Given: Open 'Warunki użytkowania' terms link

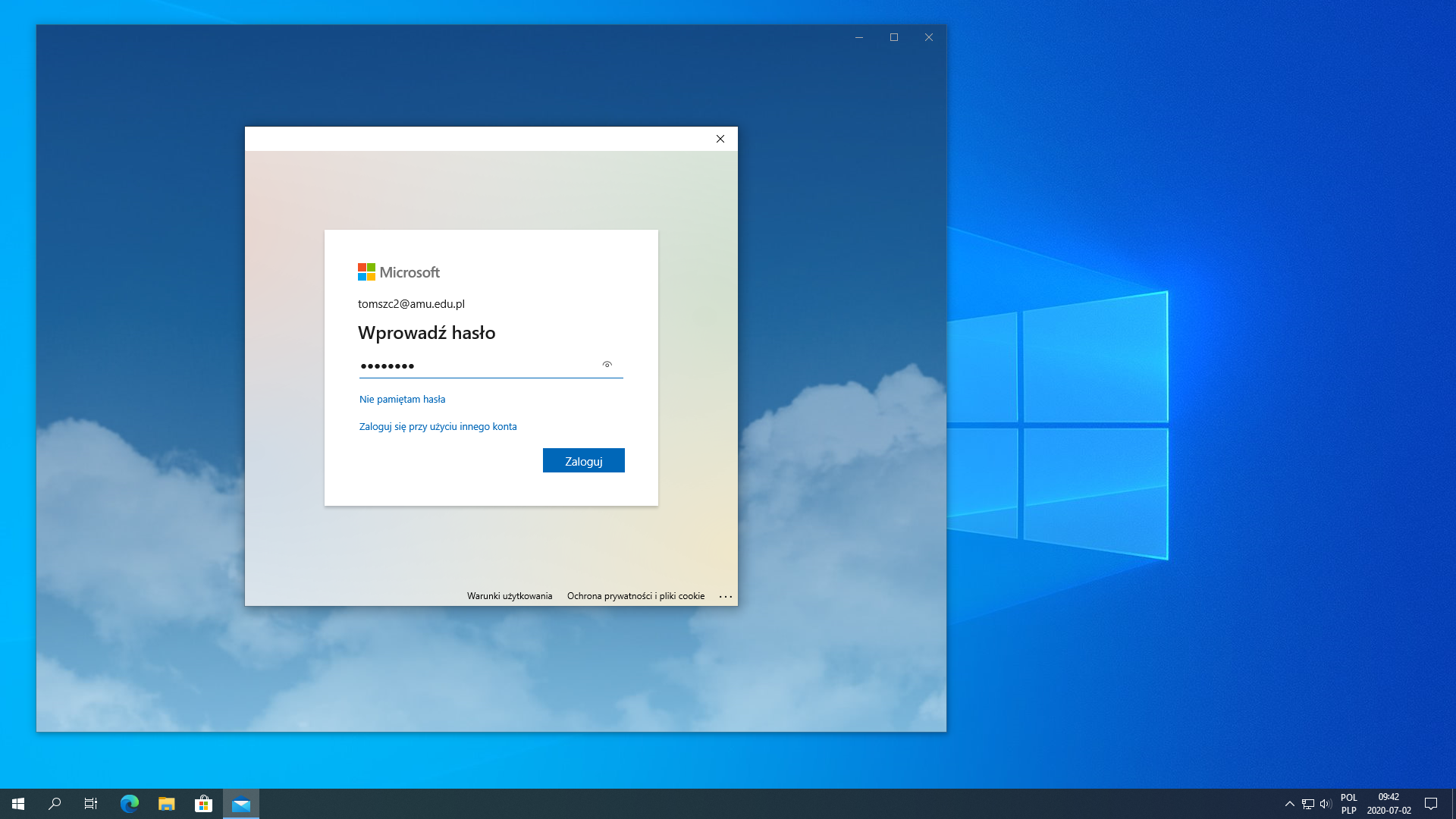Looking at the screenshot, I should (x=509, y=596).
